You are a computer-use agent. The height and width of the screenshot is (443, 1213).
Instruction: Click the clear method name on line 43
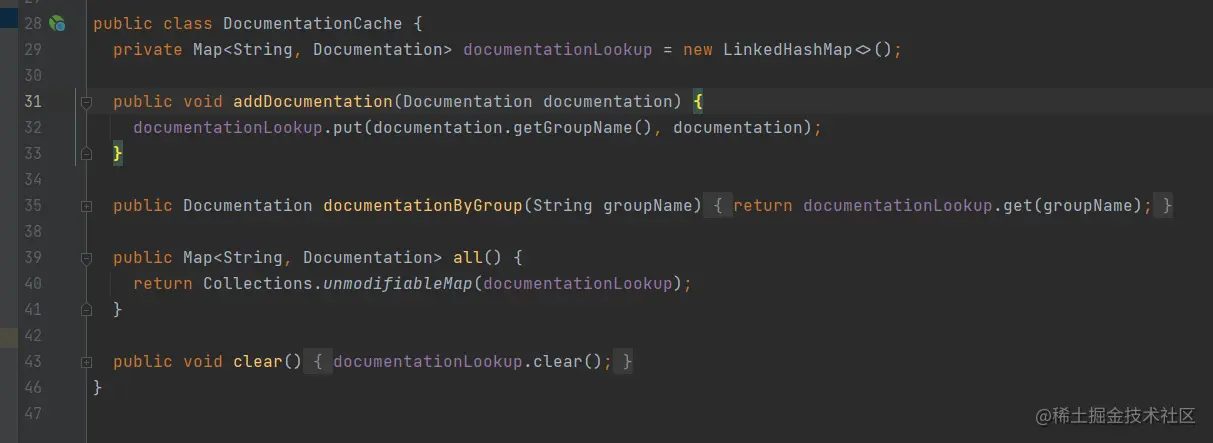point(257,361)
